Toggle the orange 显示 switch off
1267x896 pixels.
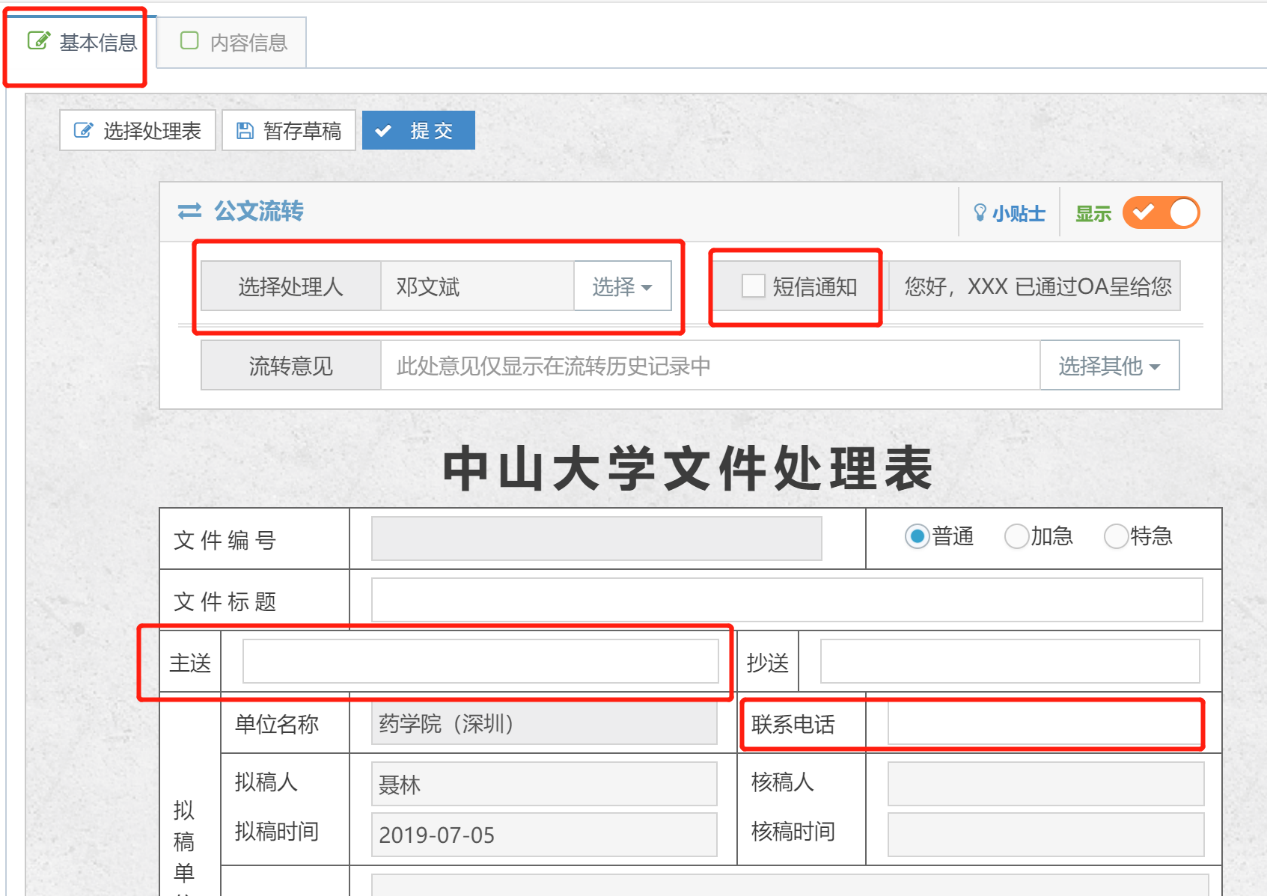(x=1160, y=213)
